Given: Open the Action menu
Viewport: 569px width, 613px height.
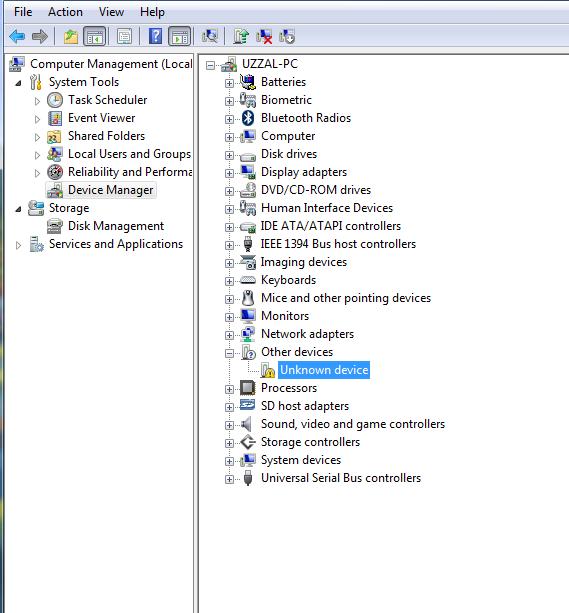Looking at the screenshot, I should (x=65, y=12).
